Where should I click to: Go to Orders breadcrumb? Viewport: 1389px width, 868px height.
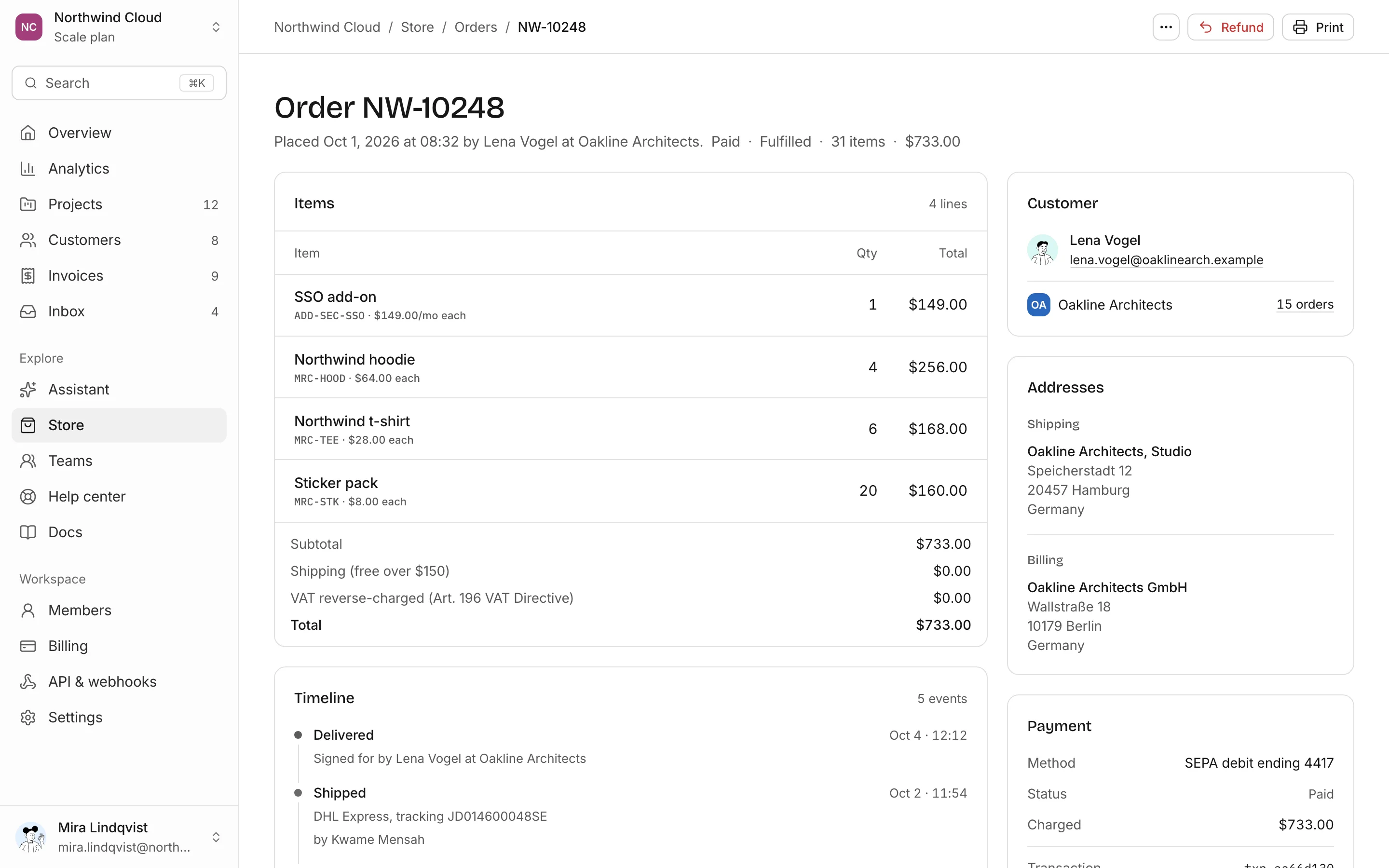[475, 27]
